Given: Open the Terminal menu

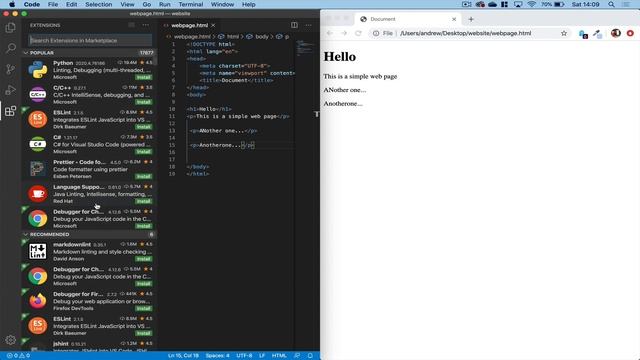Looking at the screenshot, I should (x=191, y=4).
